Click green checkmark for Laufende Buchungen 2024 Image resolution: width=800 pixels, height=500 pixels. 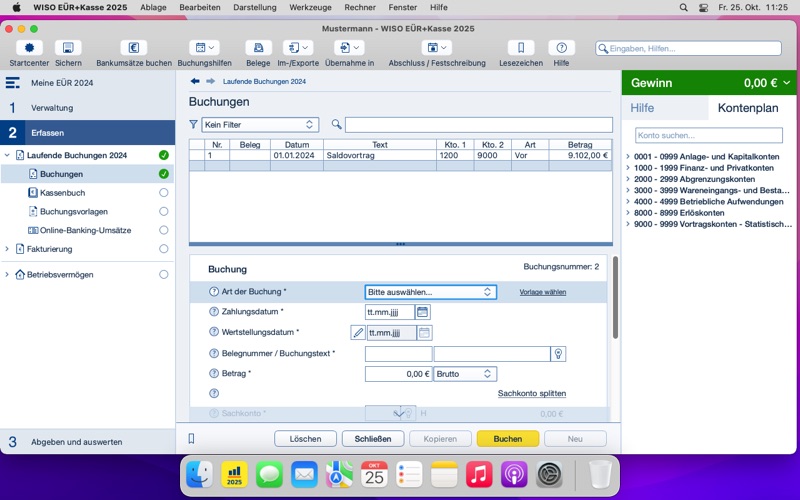[x=163, y=155]
